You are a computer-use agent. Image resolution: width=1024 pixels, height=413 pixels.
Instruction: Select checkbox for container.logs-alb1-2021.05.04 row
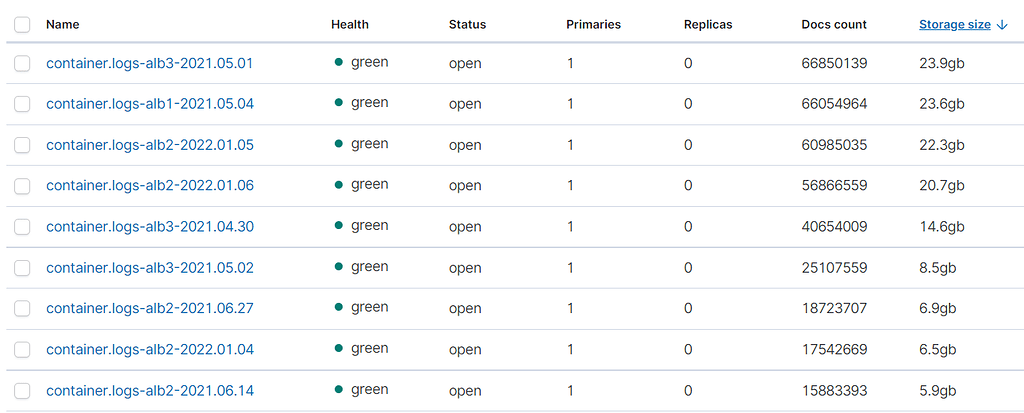23,104
